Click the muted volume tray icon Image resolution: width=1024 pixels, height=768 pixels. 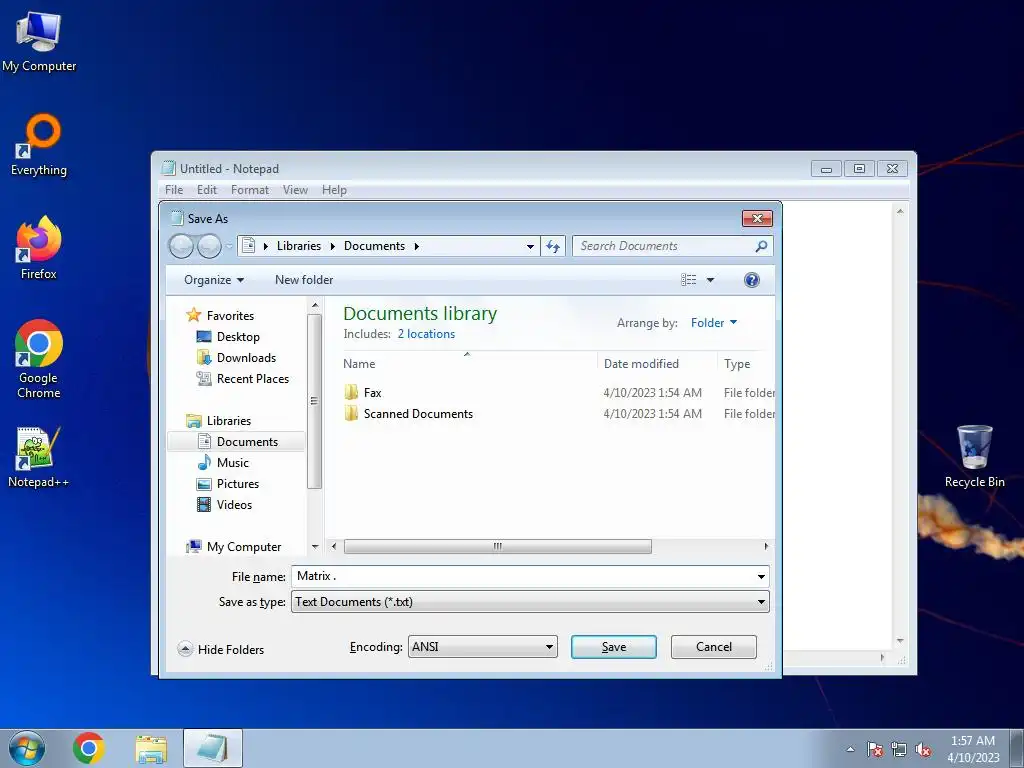(923, 749)
